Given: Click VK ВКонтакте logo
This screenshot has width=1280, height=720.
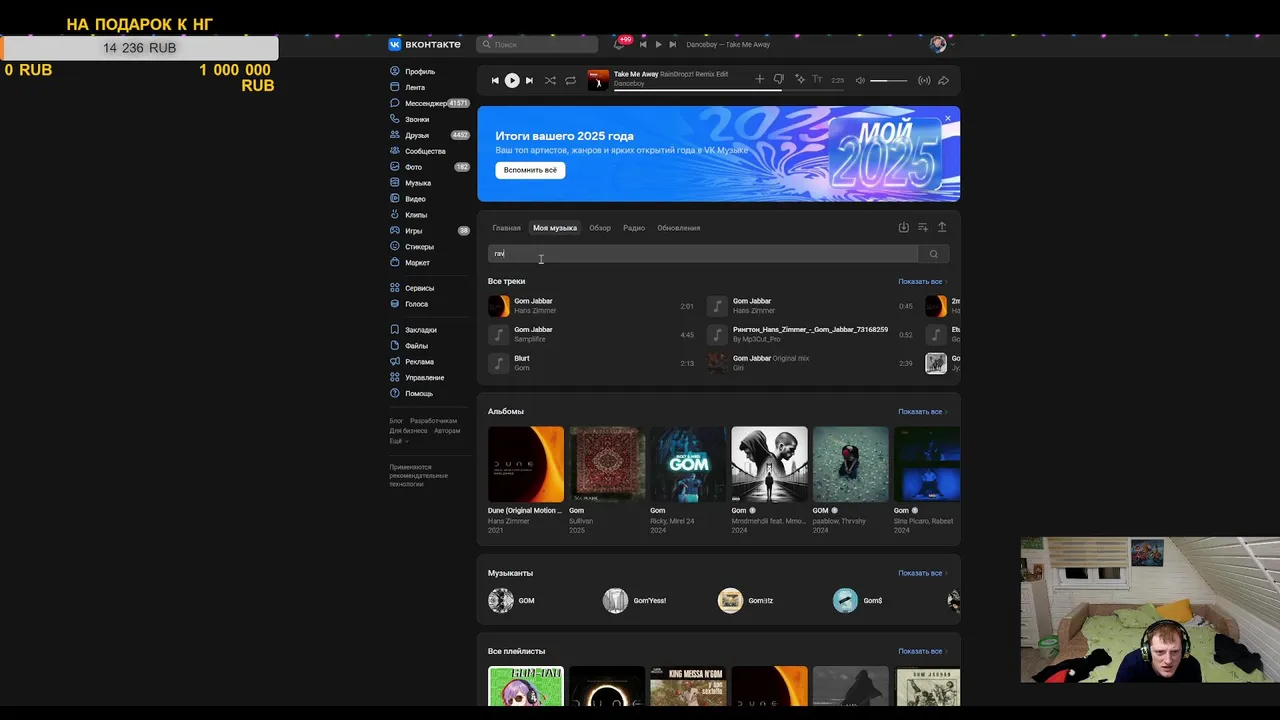Looking at the screenshot, I should tap(425, 44).
